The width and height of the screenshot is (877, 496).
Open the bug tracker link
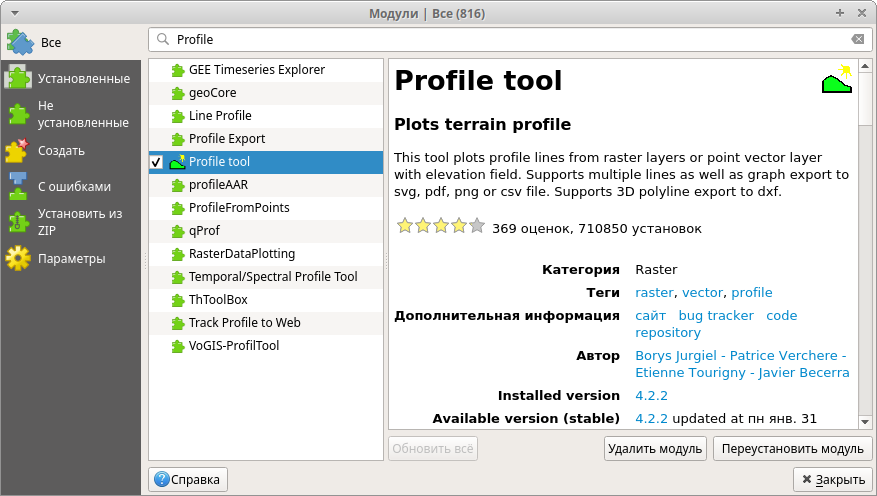tap(716, 316)
